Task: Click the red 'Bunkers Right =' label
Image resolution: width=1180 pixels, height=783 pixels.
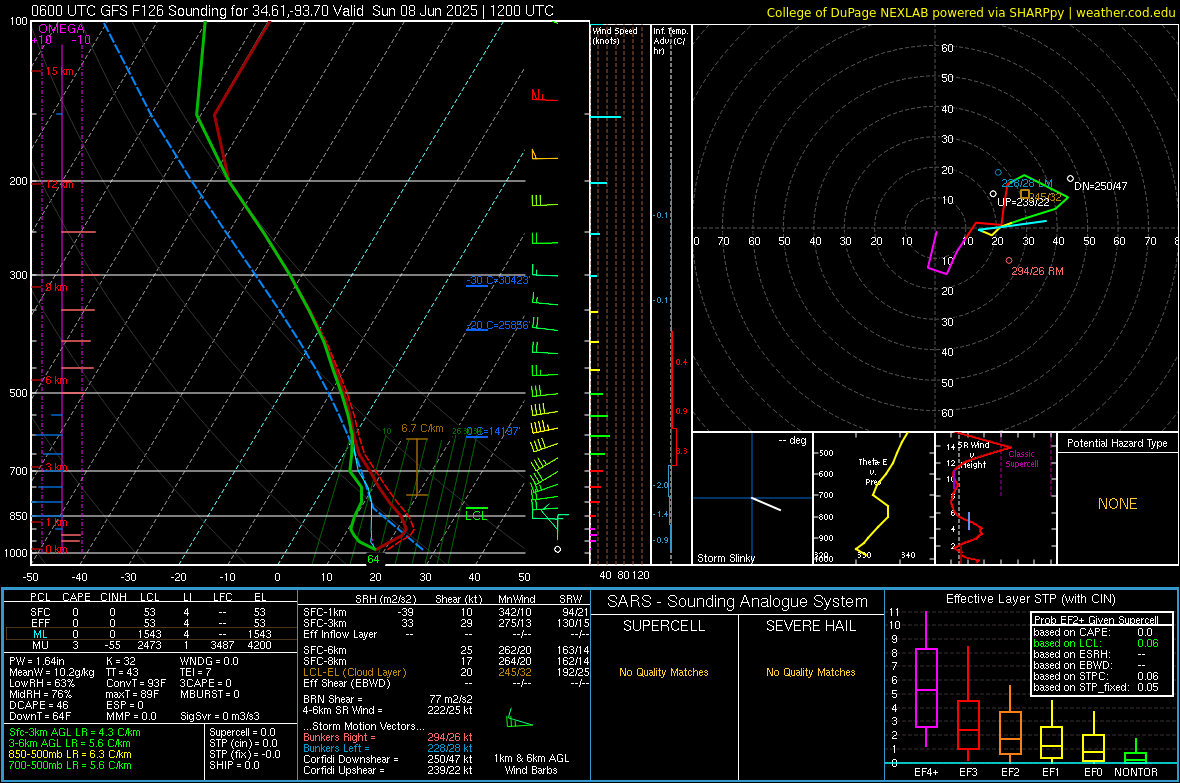Action: [x=339, y=737]
